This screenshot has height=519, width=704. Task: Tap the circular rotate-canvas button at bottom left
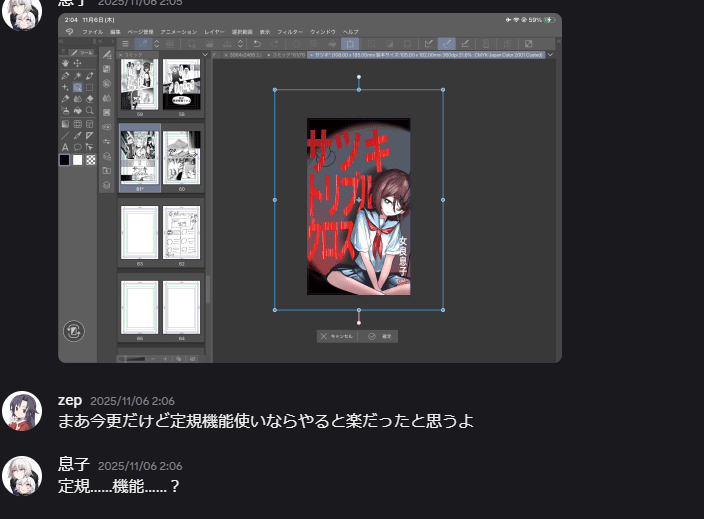74,331
